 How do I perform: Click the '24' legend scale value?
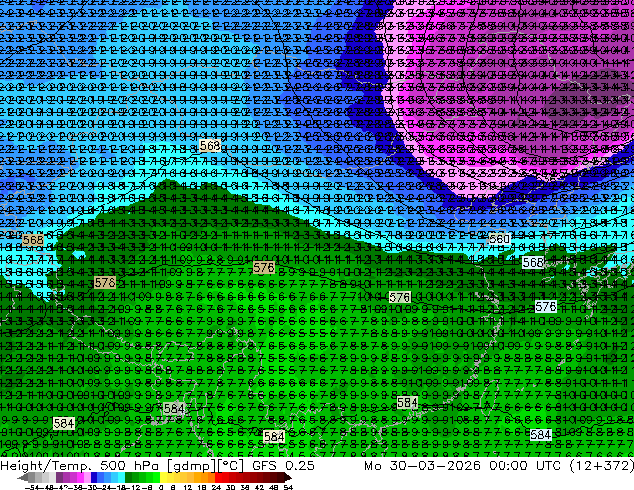[x=216, y=488]
